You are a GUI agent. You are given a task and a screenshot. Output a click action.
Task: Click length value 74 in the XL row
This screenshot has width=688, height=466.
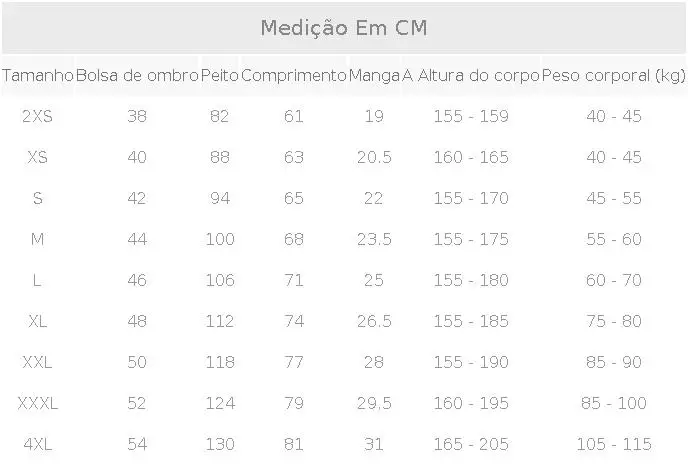click(293, 321)
